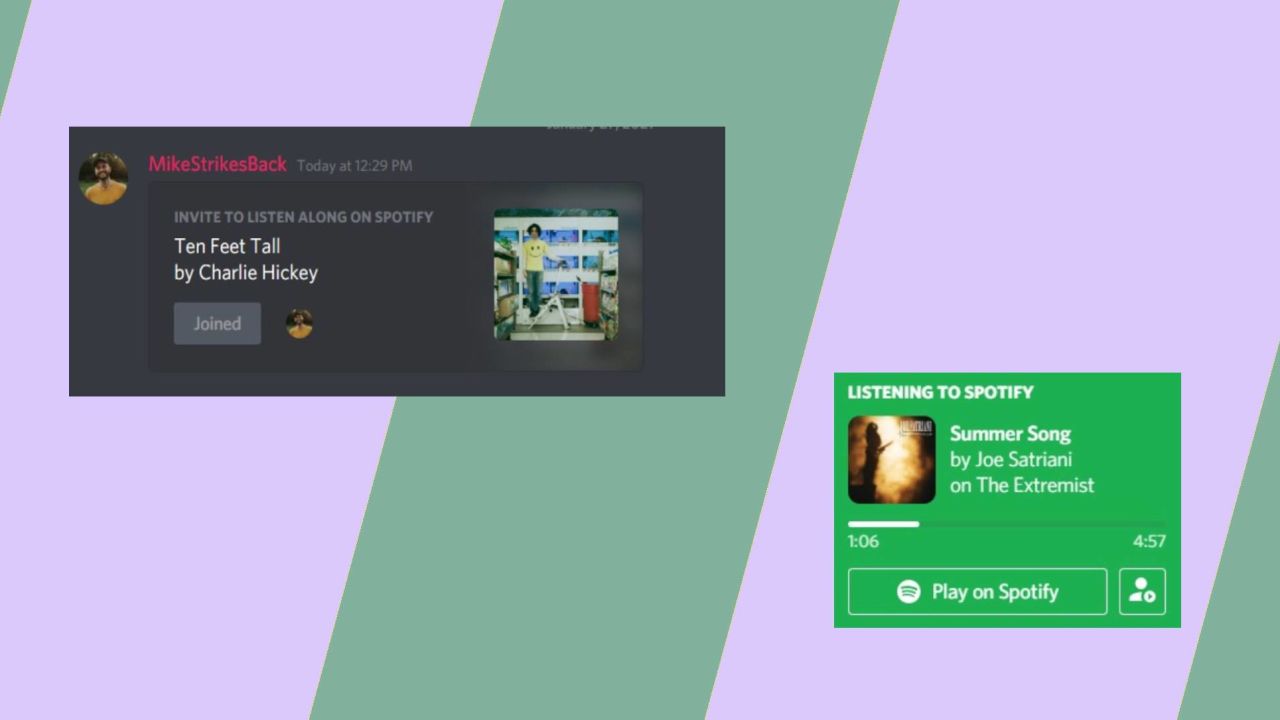Click the album text on The Extremist
Image resolution: width=1280 pixels, height=720 pixels.
pos(1022,485)
